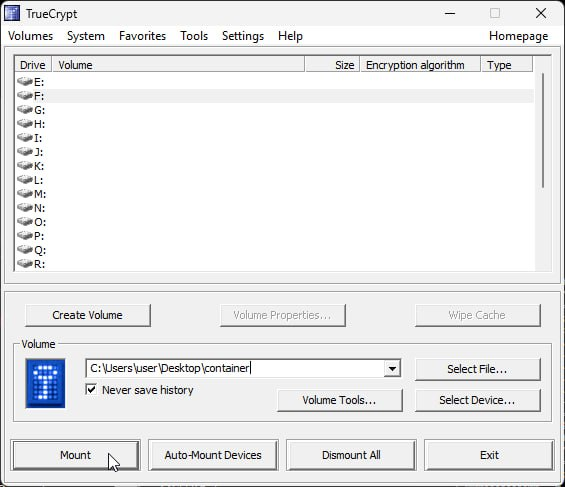Toggle the Never save history checkbox

click(x=91, y=389)
